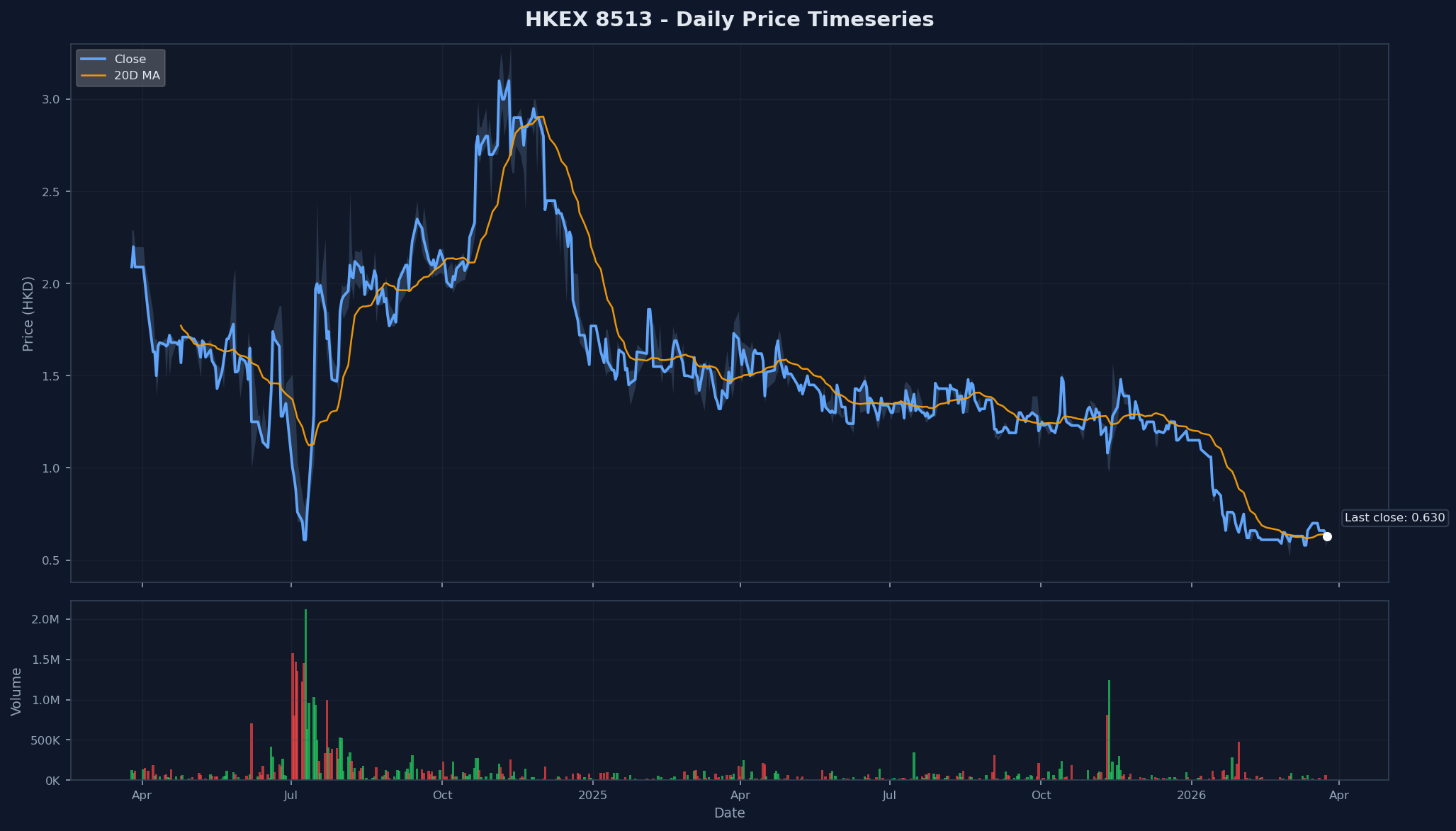
Task: Click the Jul tick label left of Oct 2024
Action: click(290, 796)
